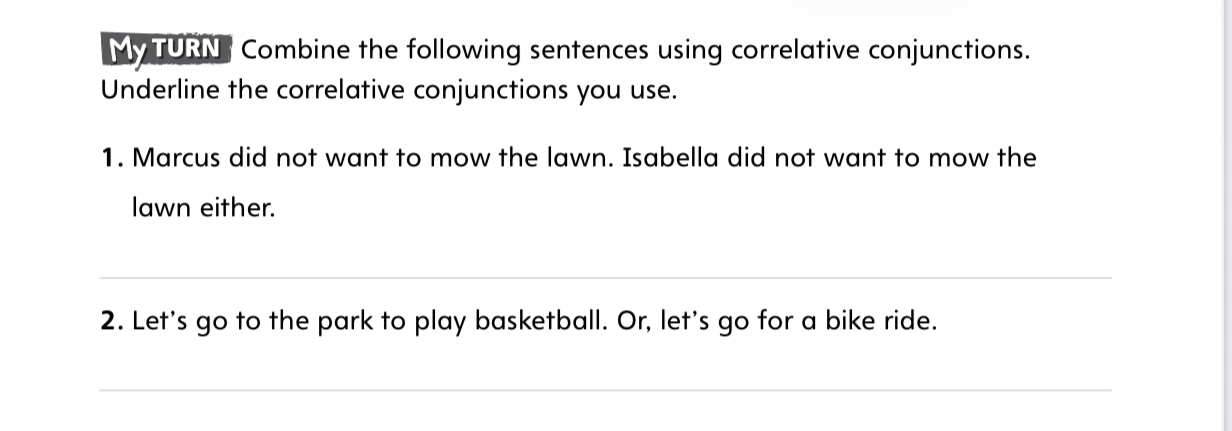Click the capitalized Let's starting sentence 2
Screen dimensions: 1232x431
(156, 323)
